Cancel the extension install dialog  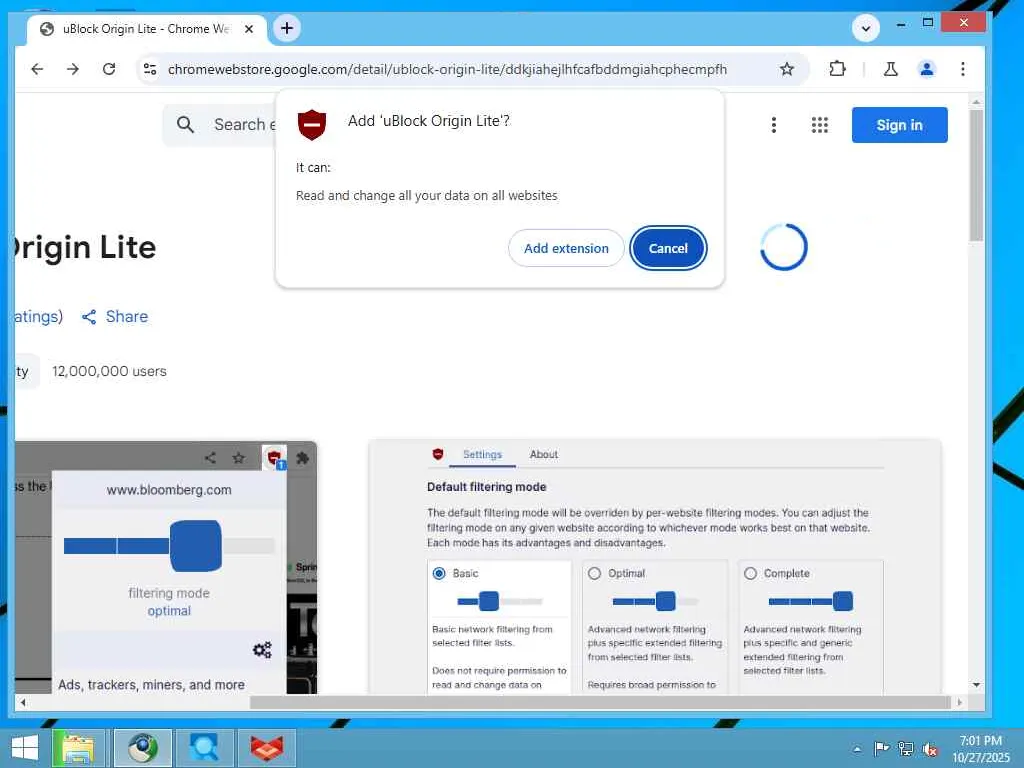668,248
